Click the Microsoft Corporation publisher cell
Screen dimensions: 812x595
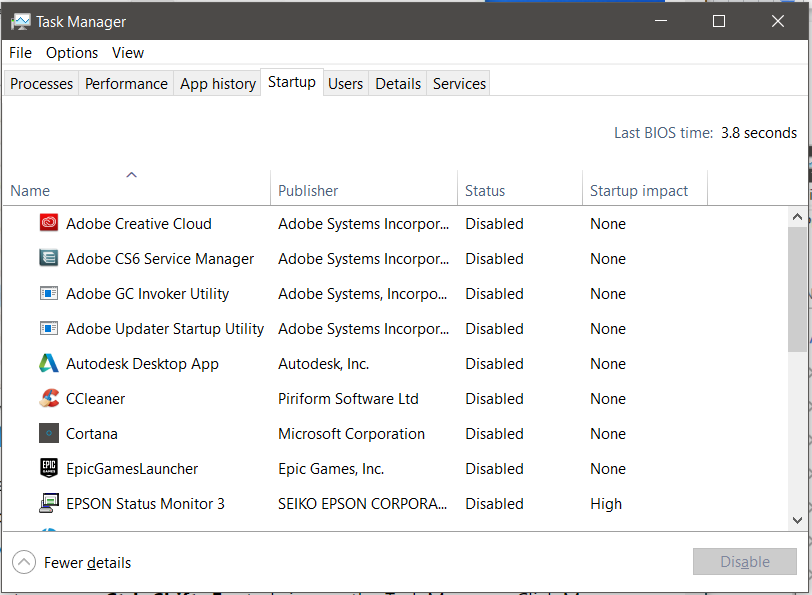point(352,434)
